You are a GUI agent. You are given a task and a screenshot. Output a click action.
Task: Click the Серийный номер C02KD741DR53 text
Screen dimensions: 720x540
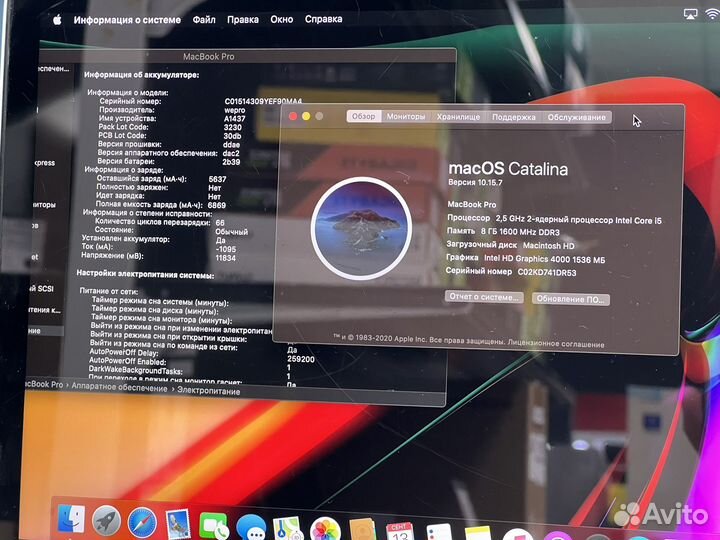pyautogui.click(x=511, y=272)
